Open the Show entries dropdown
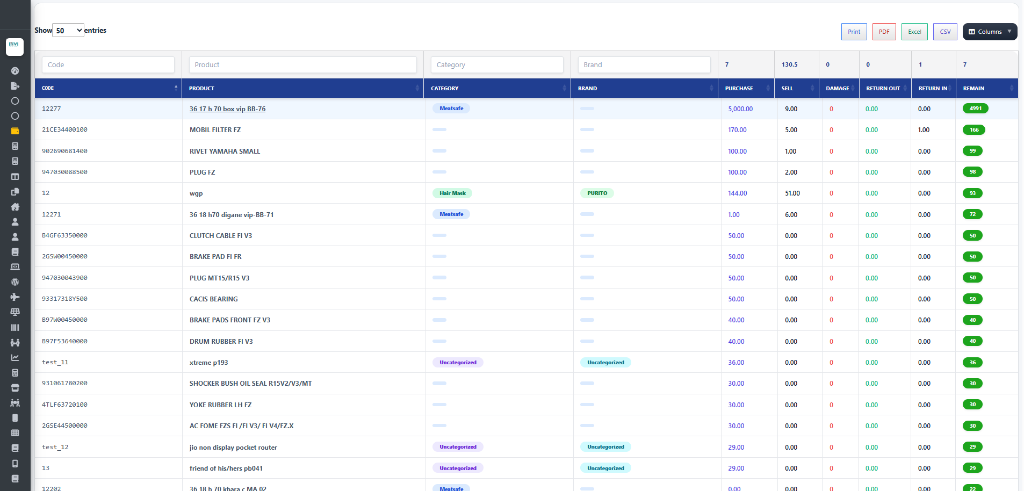Screen dimensions: 1024x491 (x=68, y=30)
